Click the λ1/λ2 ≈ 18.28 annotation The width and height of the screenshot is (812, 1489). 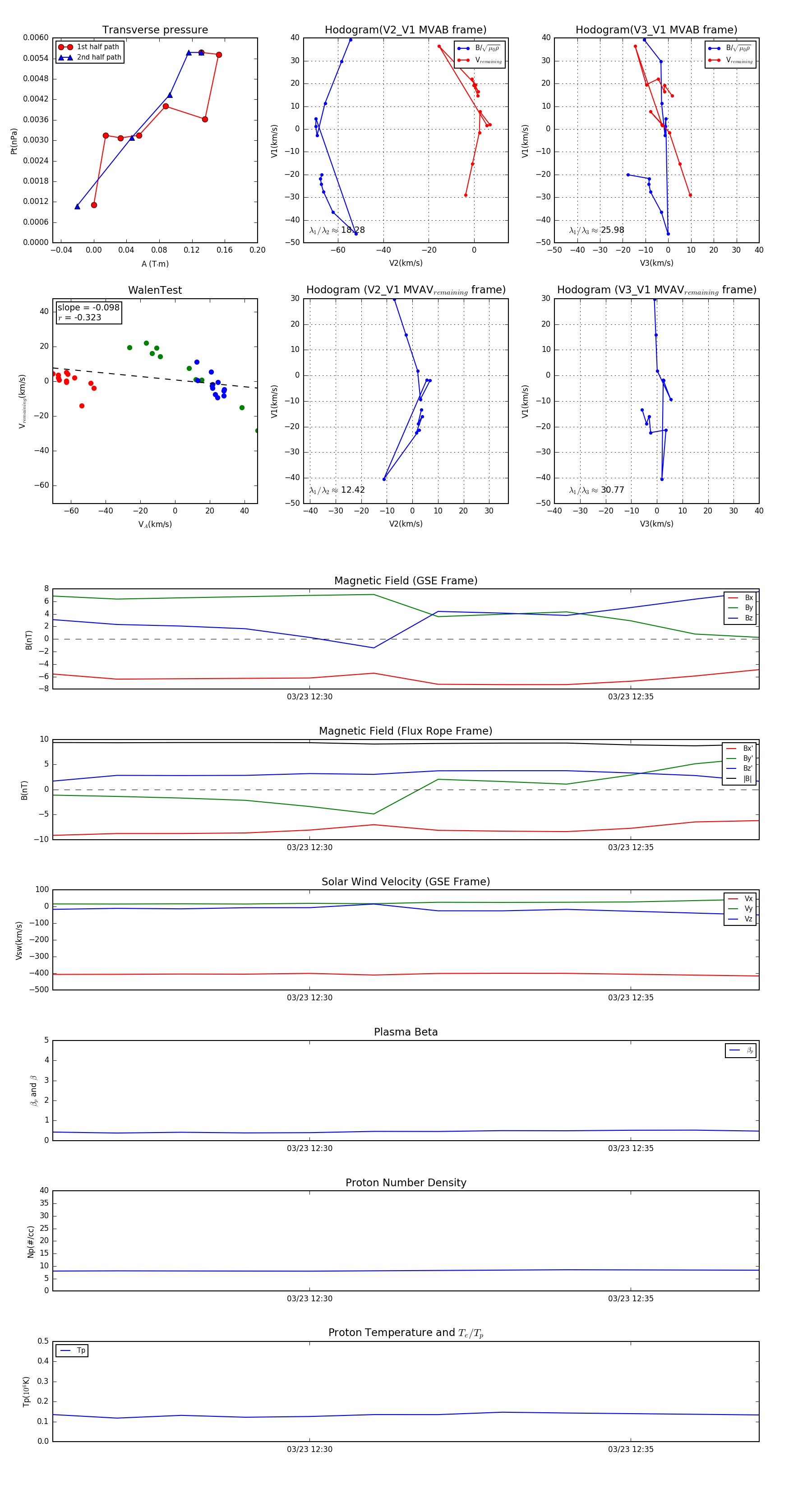337,230
